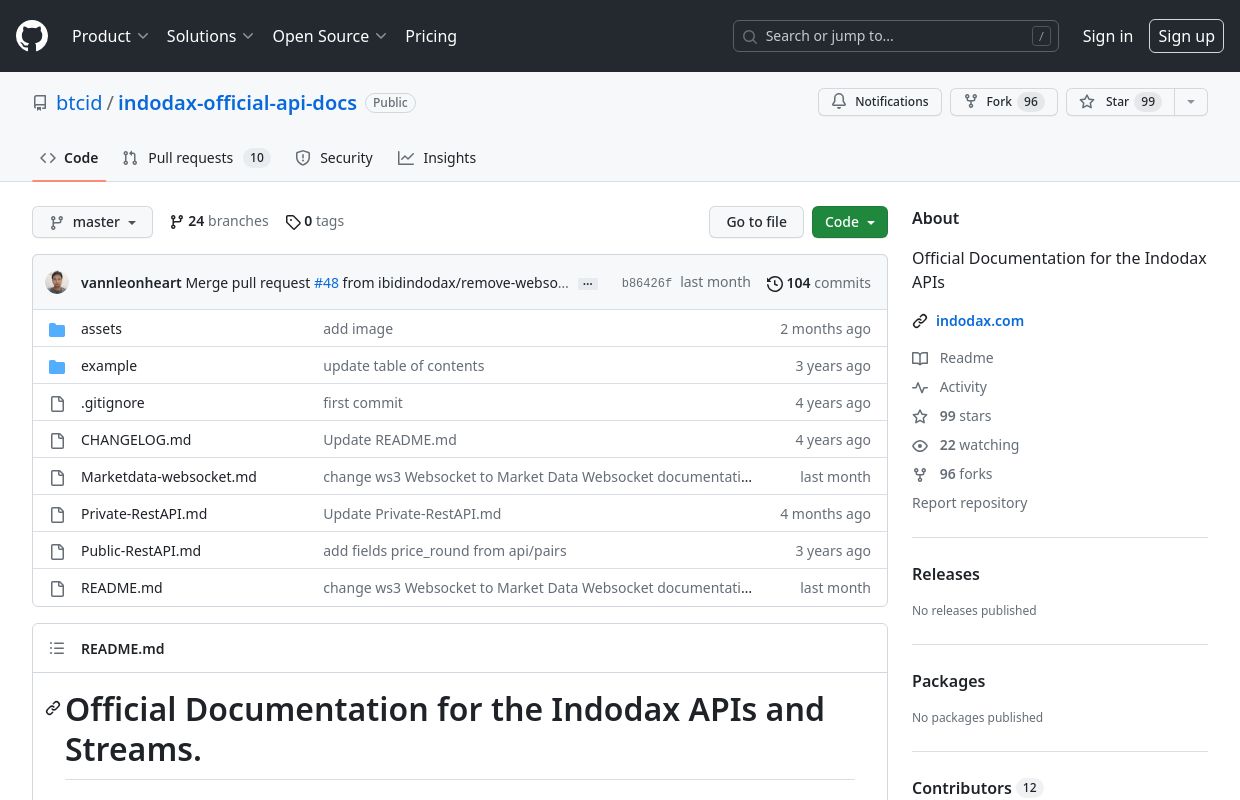This screenshot has height=800, width=1240.
Task: Click the fork icon beside 96 forks
Action: (920, 474)
